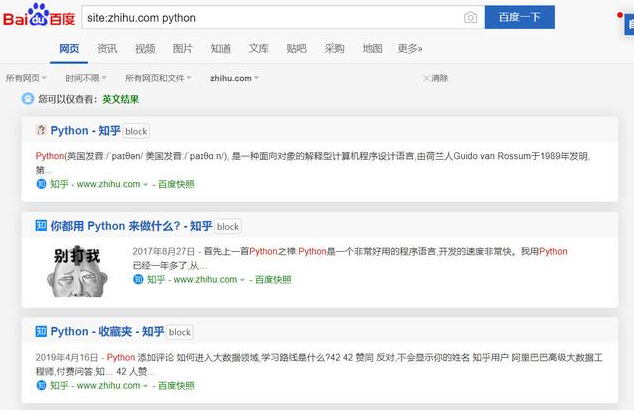Click blue 知 icon in 收藏夹 result source line

tap(41, 385)
